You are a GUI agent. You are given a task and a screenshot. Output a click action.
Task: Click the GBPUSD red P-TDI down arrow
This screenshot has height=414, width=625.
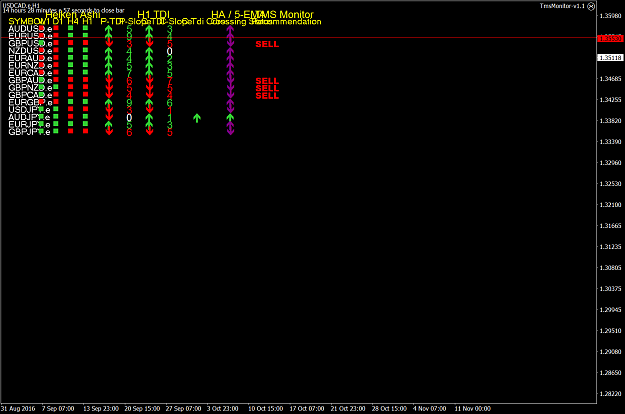[x=108, y=44]
